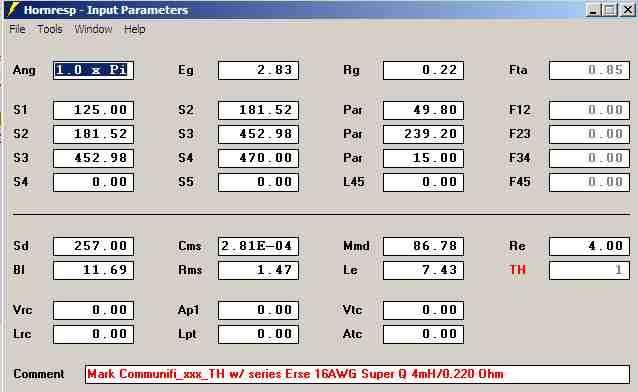The image size is (638, 392).
Task: Click the Par field showing 239.20
Action: pyautogui.click(x=423, y=134)
